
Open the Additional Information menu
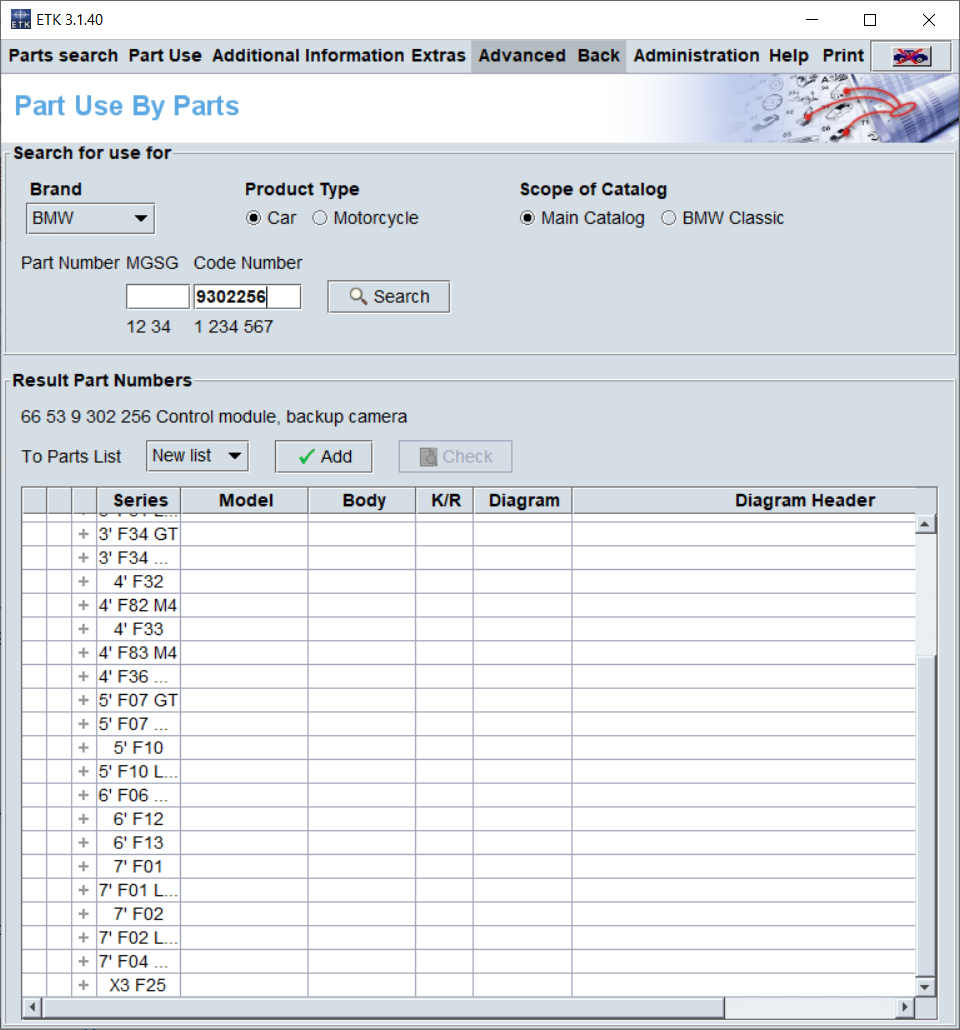click(x=308, y=56)
